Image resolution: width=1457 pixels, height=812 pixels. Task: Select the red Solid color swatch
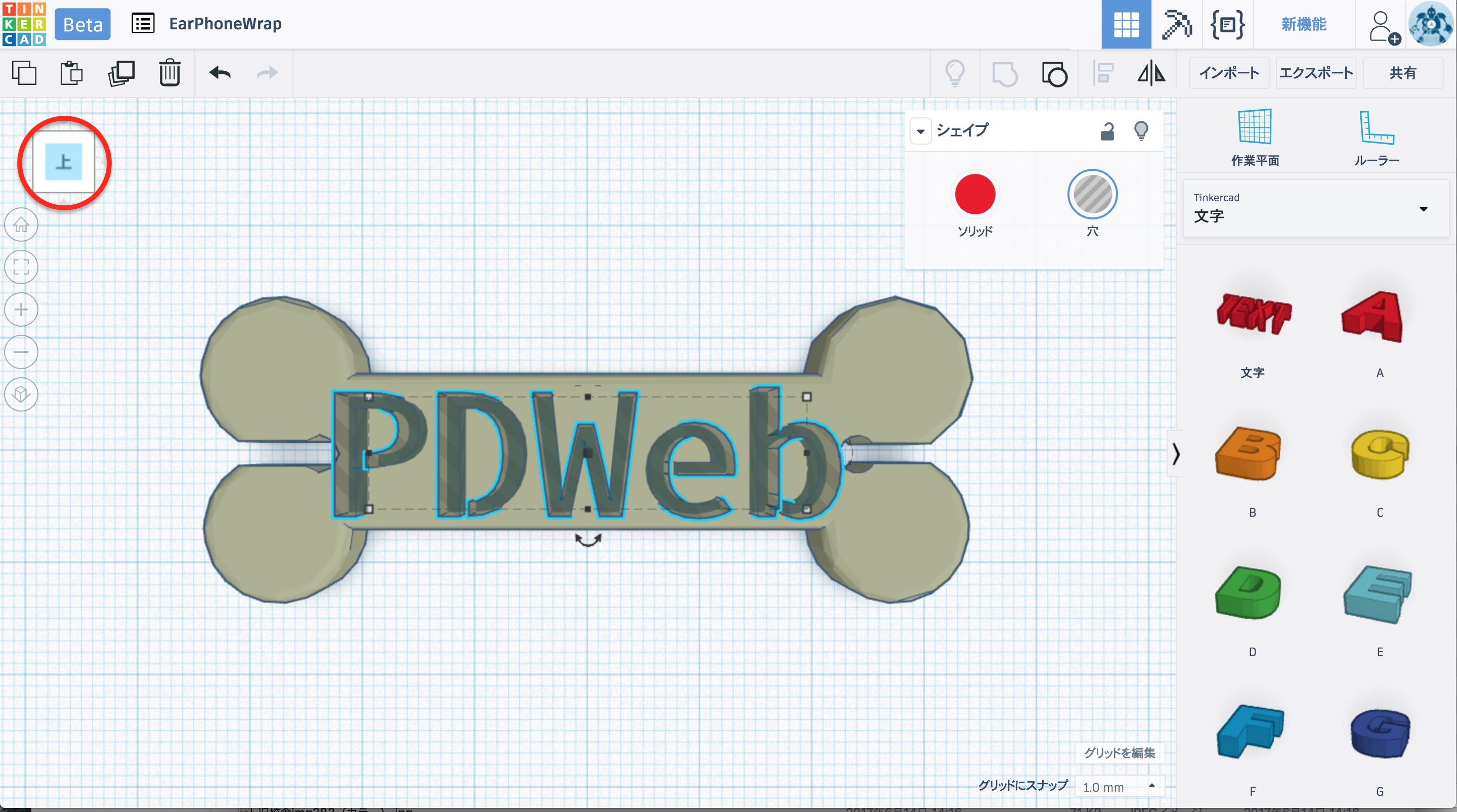[x=974, y=195]
